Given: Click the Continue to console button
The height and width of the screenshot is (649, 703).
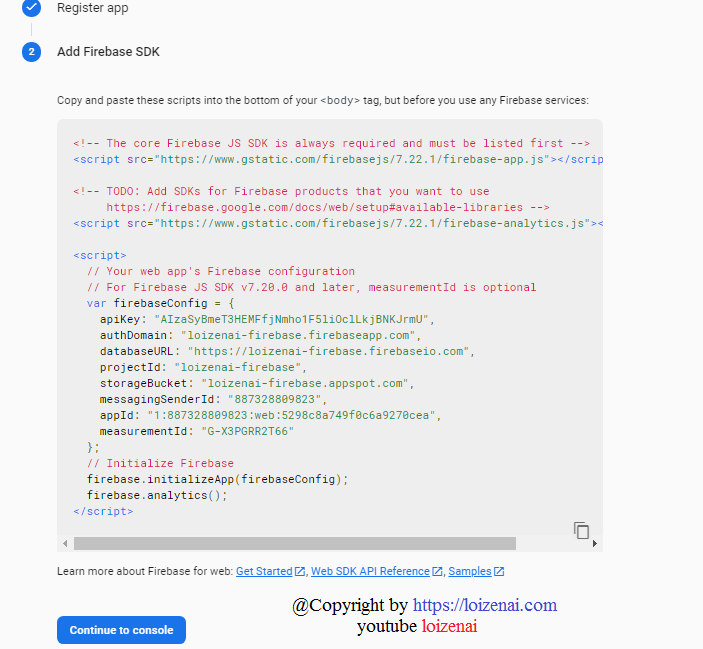Looking at the screenshot, I should pyautogui.click(x=122, y=630).
